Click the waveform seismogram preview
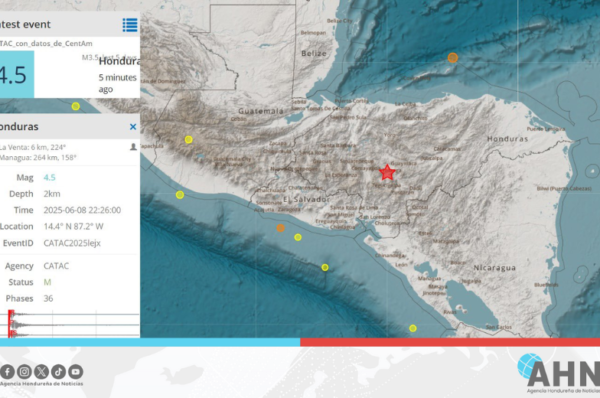This screenshot has width=600, height=398. (70, 324)
